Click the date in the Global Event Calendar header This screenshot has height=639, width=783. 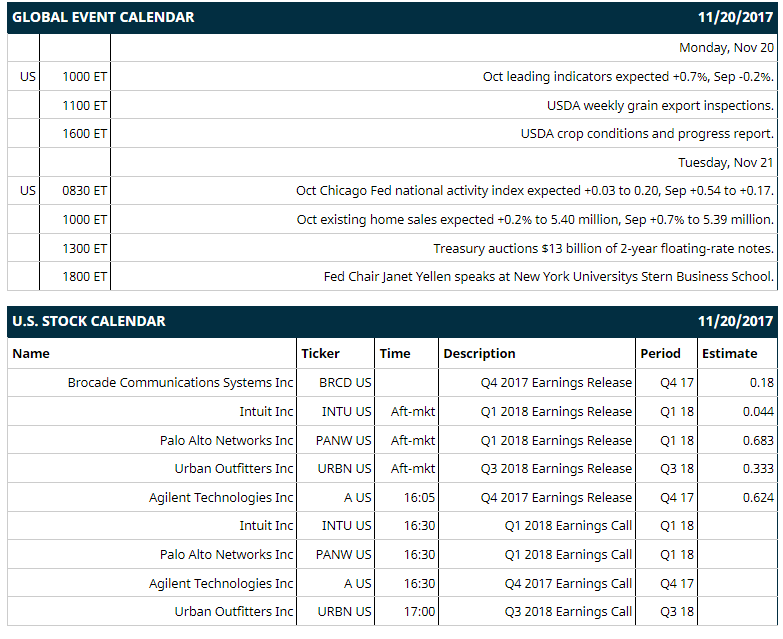(735, 17)
